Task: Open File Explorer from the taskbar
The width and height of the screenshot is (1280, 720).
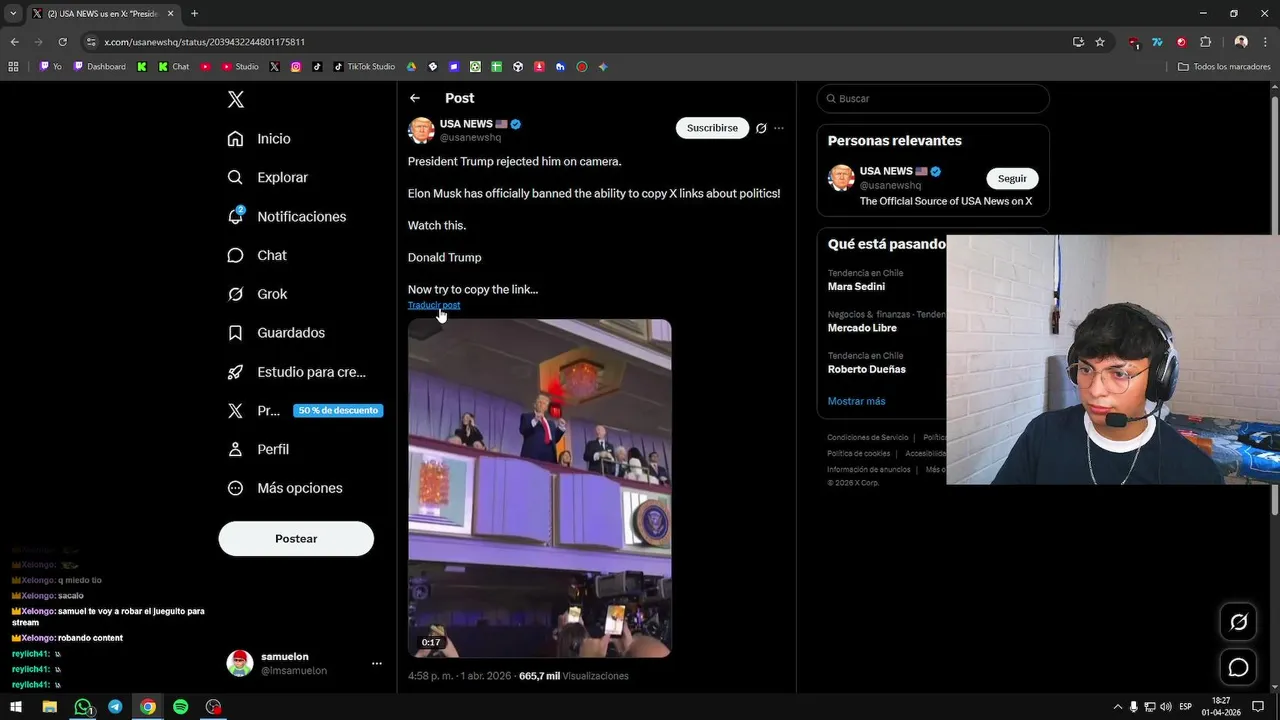Action: [49, 707]
